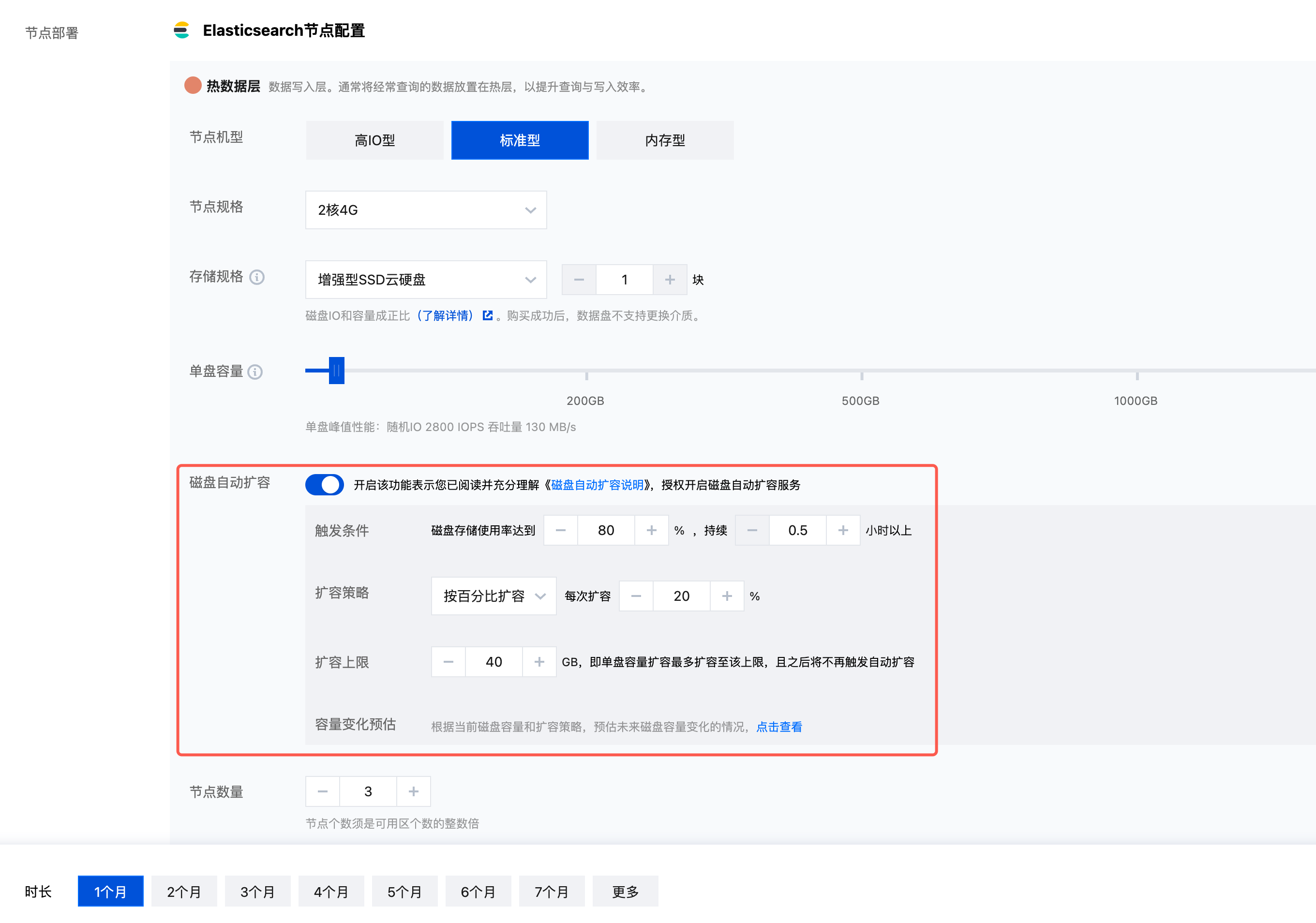
Task: Click 点击查看 capacity estimate link
Action: coord(779,727)
